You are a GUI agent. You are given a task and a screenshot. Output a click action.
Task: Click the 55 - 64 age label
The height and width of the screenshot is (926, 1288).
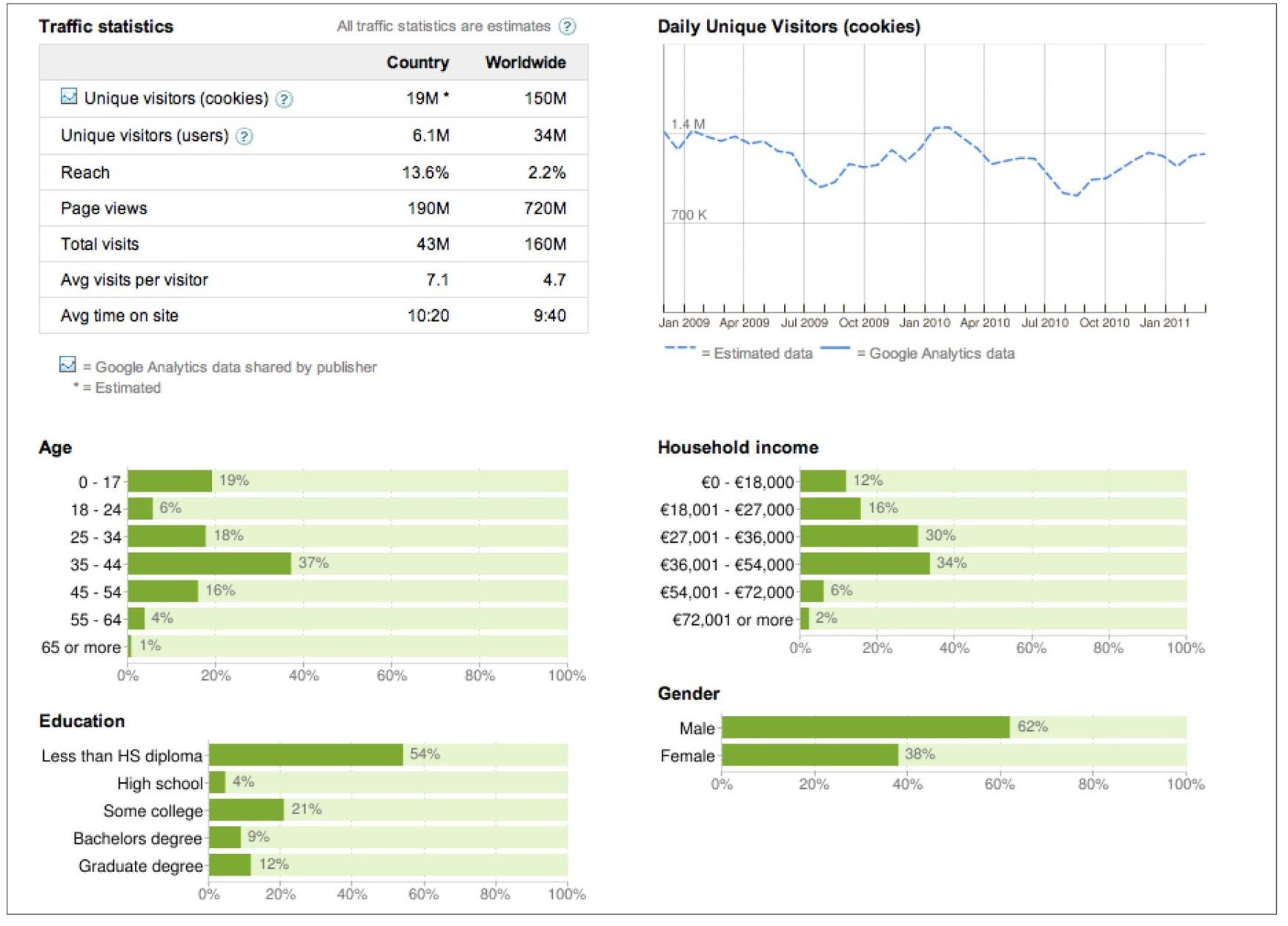(96, 619)
